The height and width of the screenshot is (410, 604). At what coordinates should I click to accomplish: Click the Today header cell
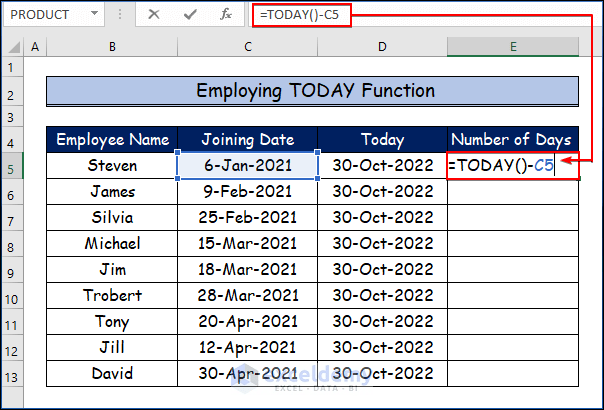click(x=382, y=139)
